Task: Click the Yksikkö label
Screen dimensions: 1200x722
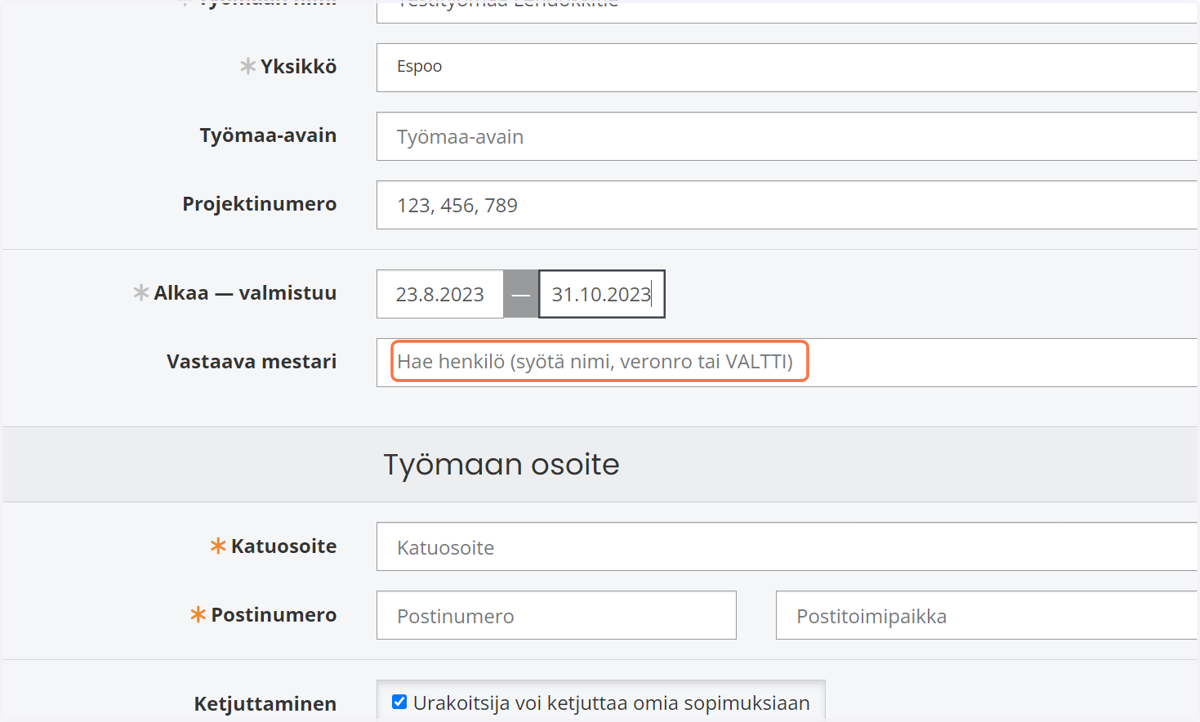Action: click(x=298, y=67)
